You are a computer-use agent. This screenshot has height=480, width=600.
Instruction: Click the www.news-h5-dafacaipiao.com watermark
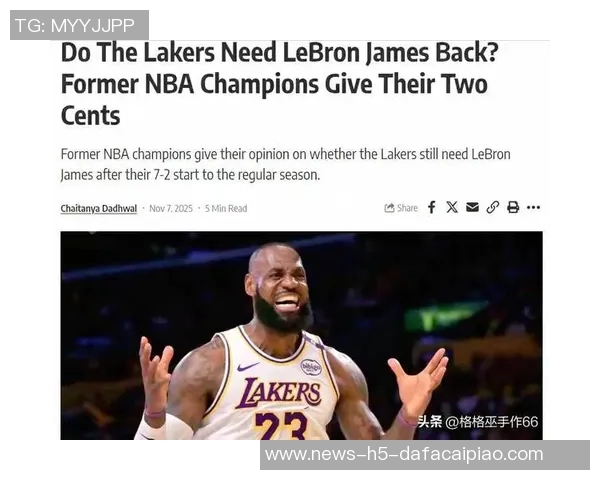click(x=425, y=455)
